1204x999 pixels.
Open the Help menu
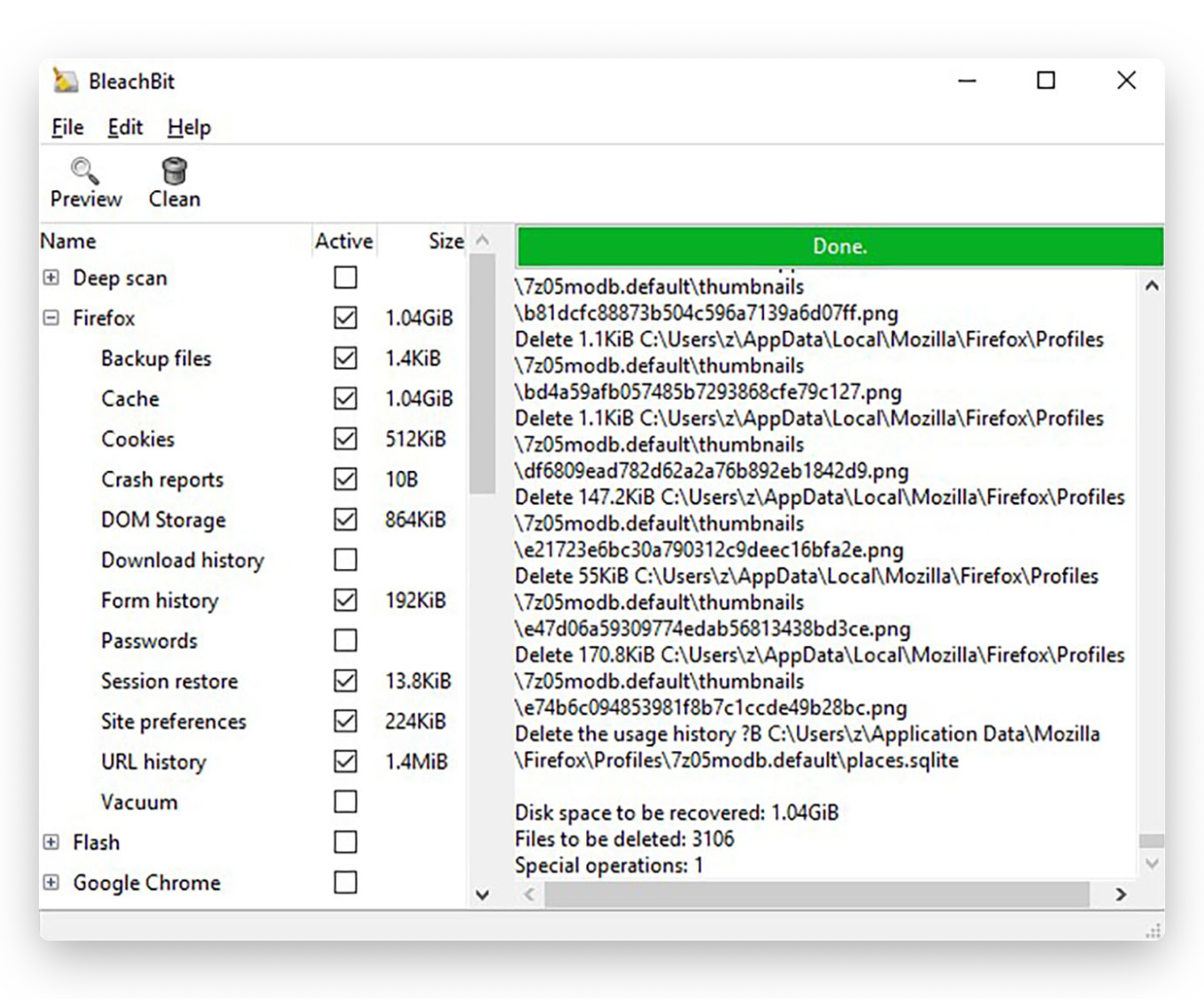pyautogui.click(x=189, y=127)
